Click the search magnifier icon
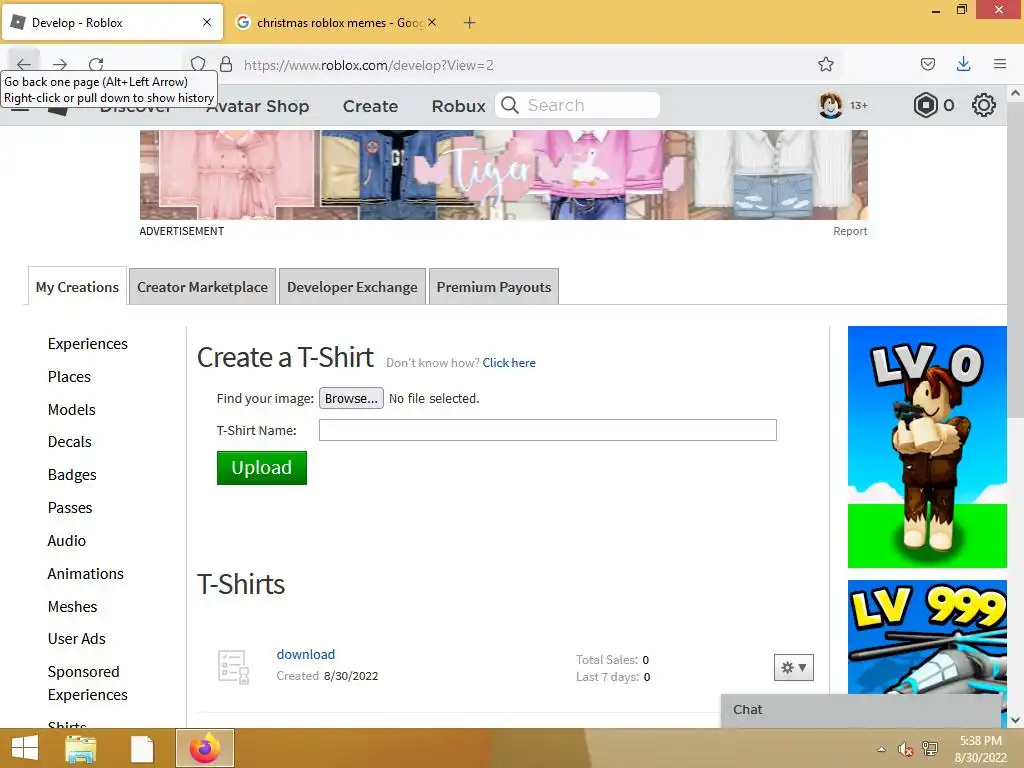The image size is (1024, 768). click(x=510, y=105)
